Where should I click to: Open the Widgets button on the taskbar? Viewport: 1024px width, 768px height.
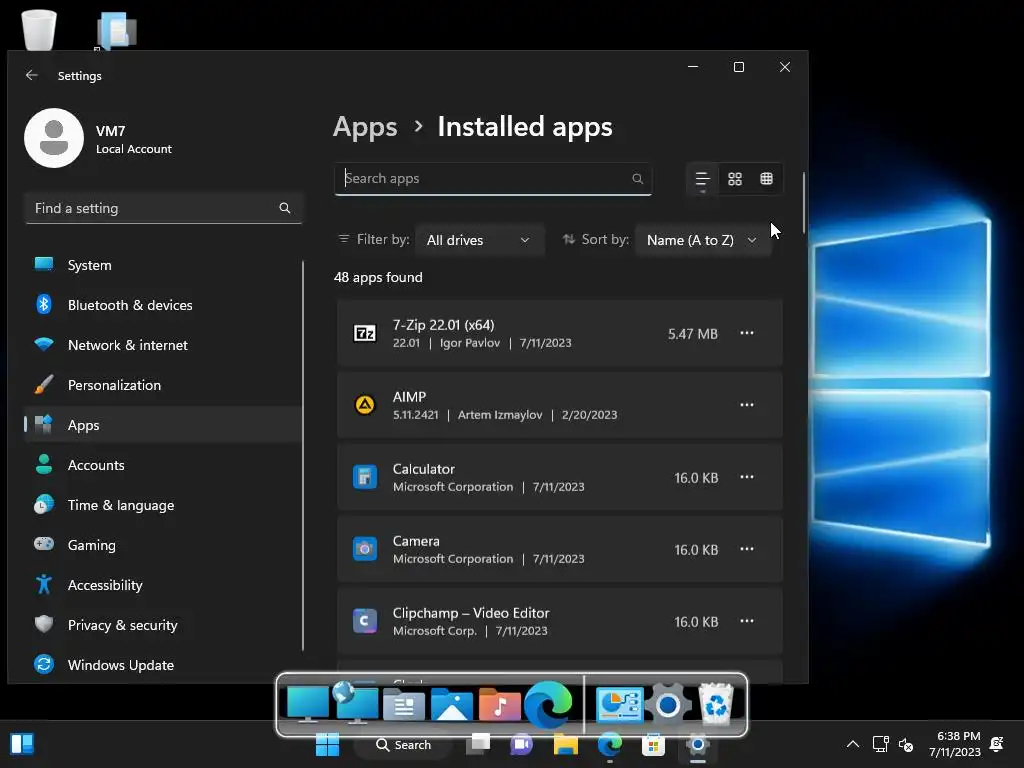pyautogui.click(x=22, y=744)
